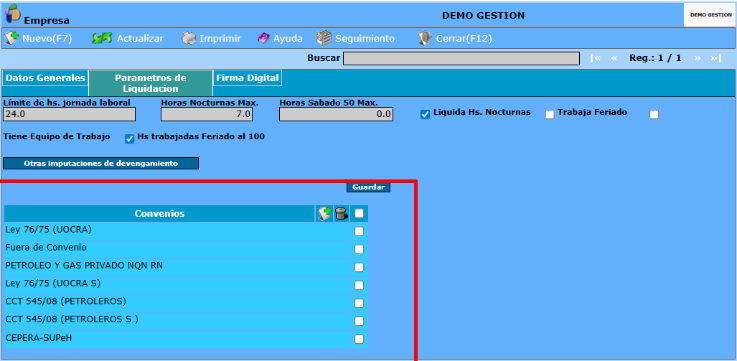Uncheck Liquida Hs. Nocturnas checkbox
The height and width of the screenshot is (361, 737).
point(425,114)
